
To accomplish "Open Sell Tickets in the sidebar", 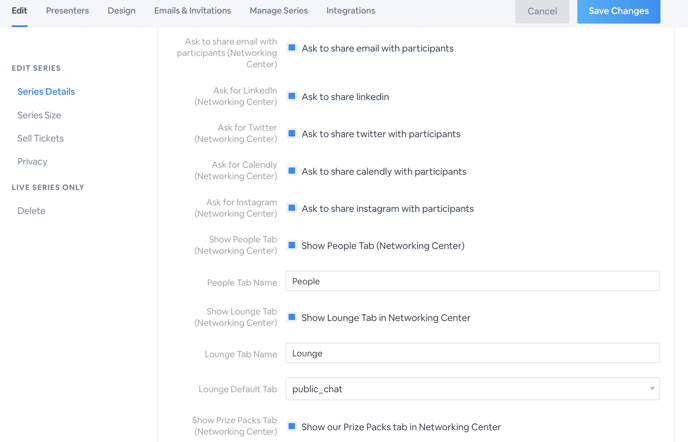I will [40, 138].
